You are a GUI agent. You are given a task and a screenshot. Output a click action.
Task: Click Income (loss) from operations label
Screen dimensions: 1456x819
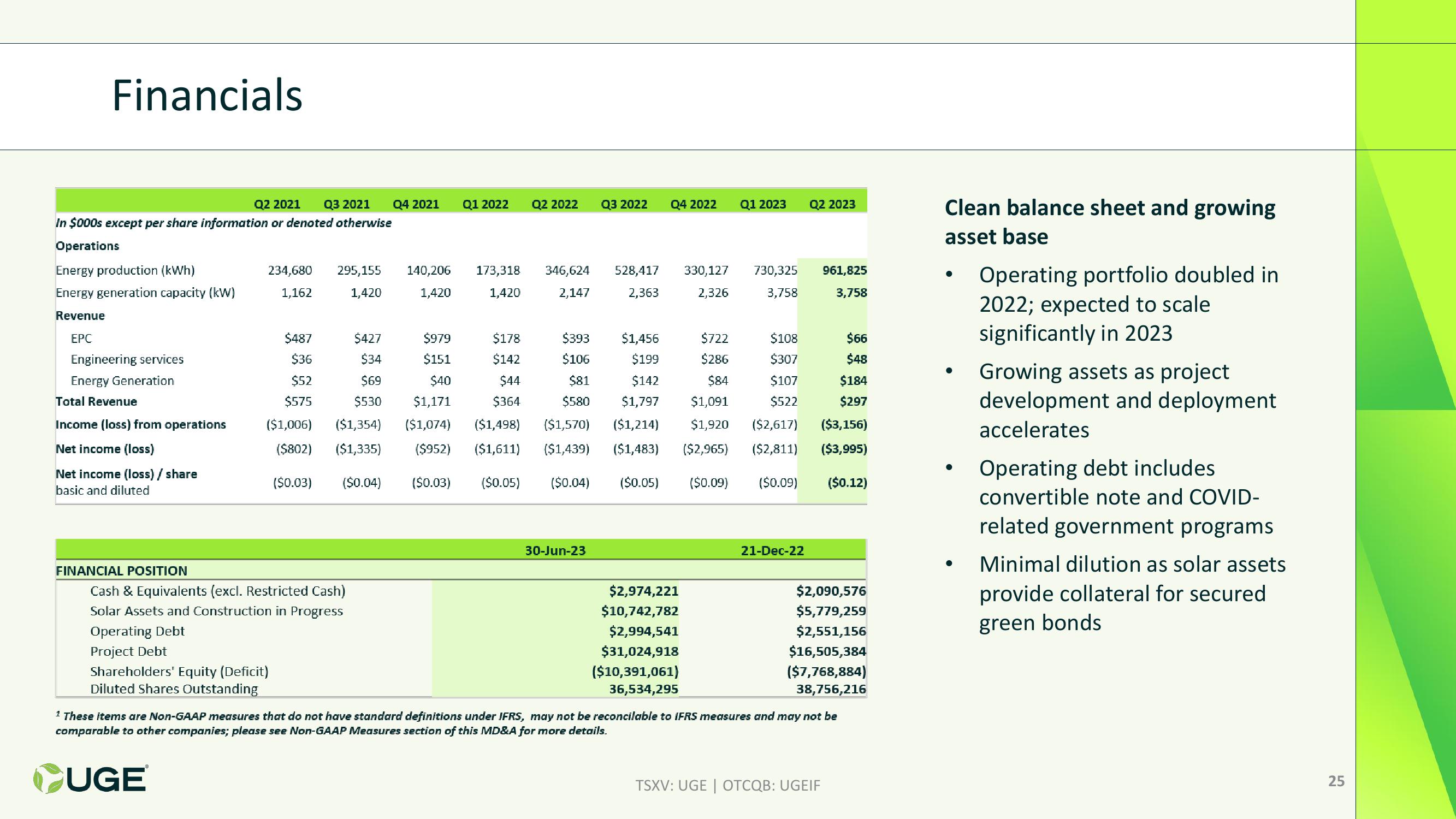click(141, 424)
